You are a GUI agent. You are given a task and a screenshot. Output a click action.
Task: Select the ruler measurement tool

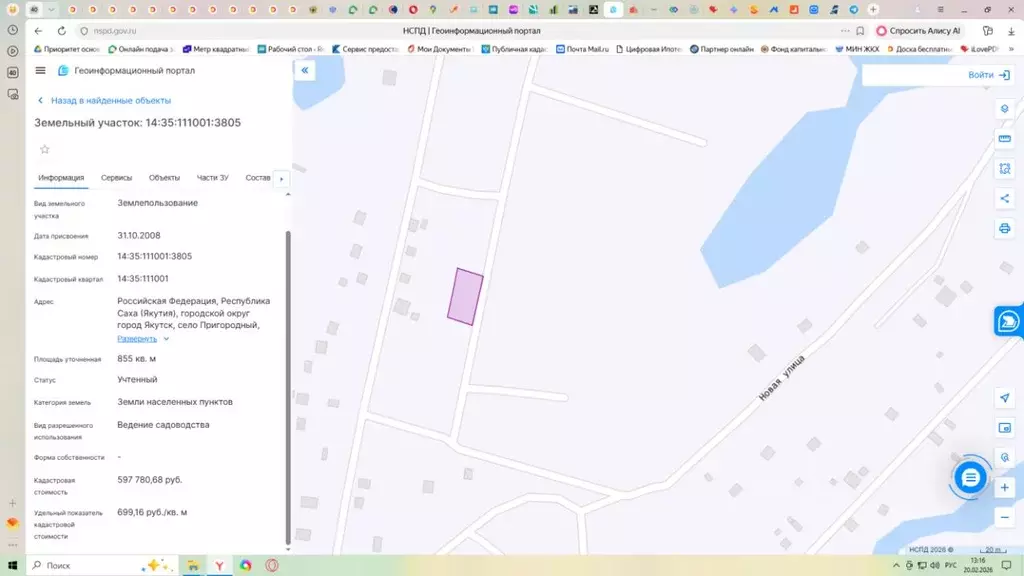pos(1004,139)
